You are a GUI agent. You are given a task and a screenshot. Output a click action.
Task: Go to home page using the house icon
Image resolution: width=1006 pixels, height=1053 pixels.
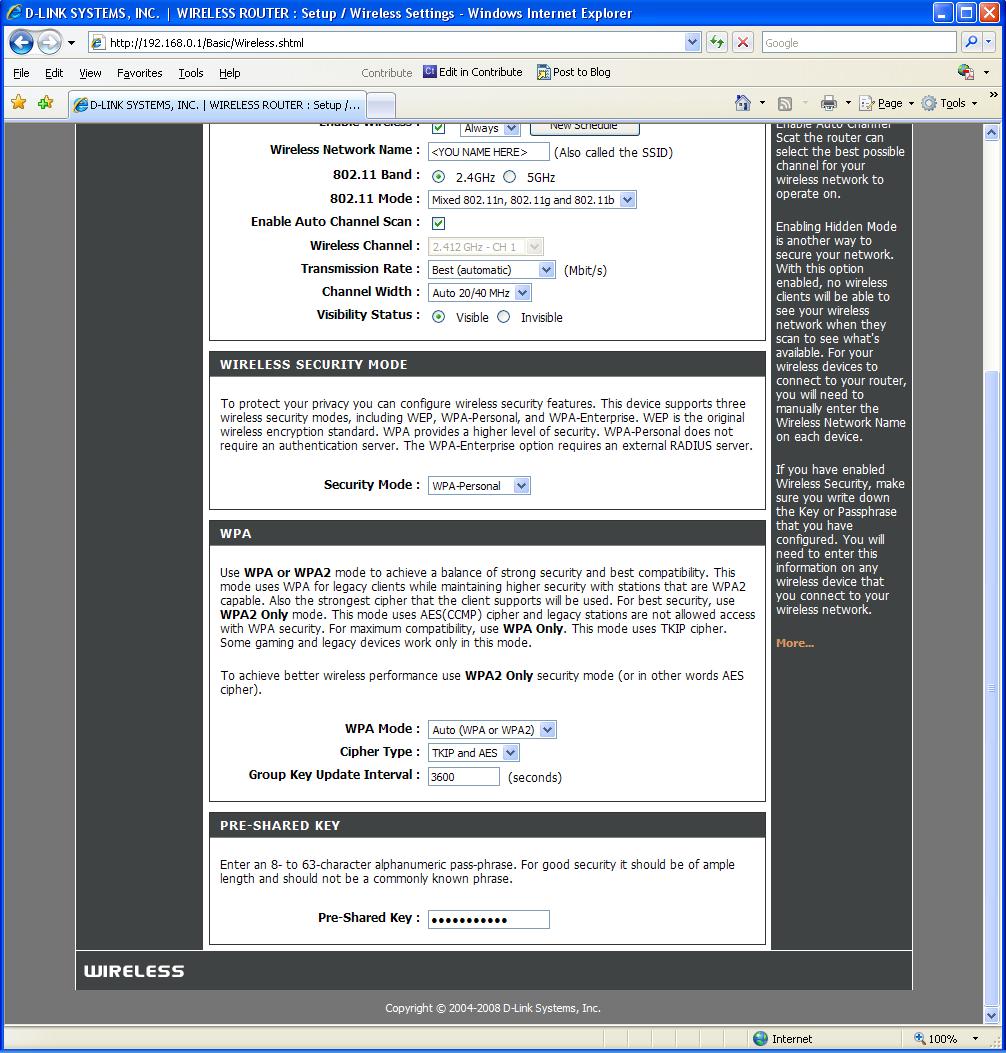point(743,103)
